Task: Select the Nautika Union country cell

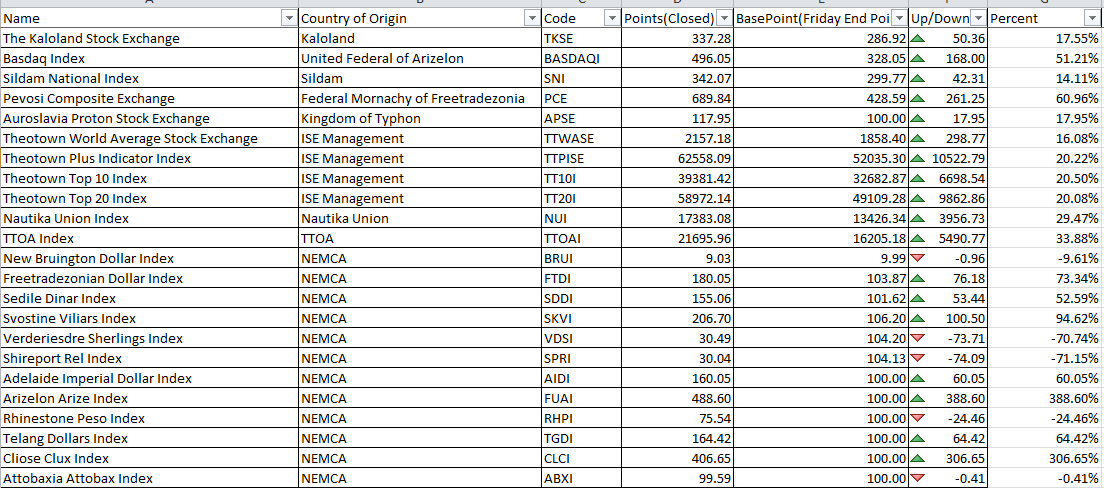Action: 420,218
